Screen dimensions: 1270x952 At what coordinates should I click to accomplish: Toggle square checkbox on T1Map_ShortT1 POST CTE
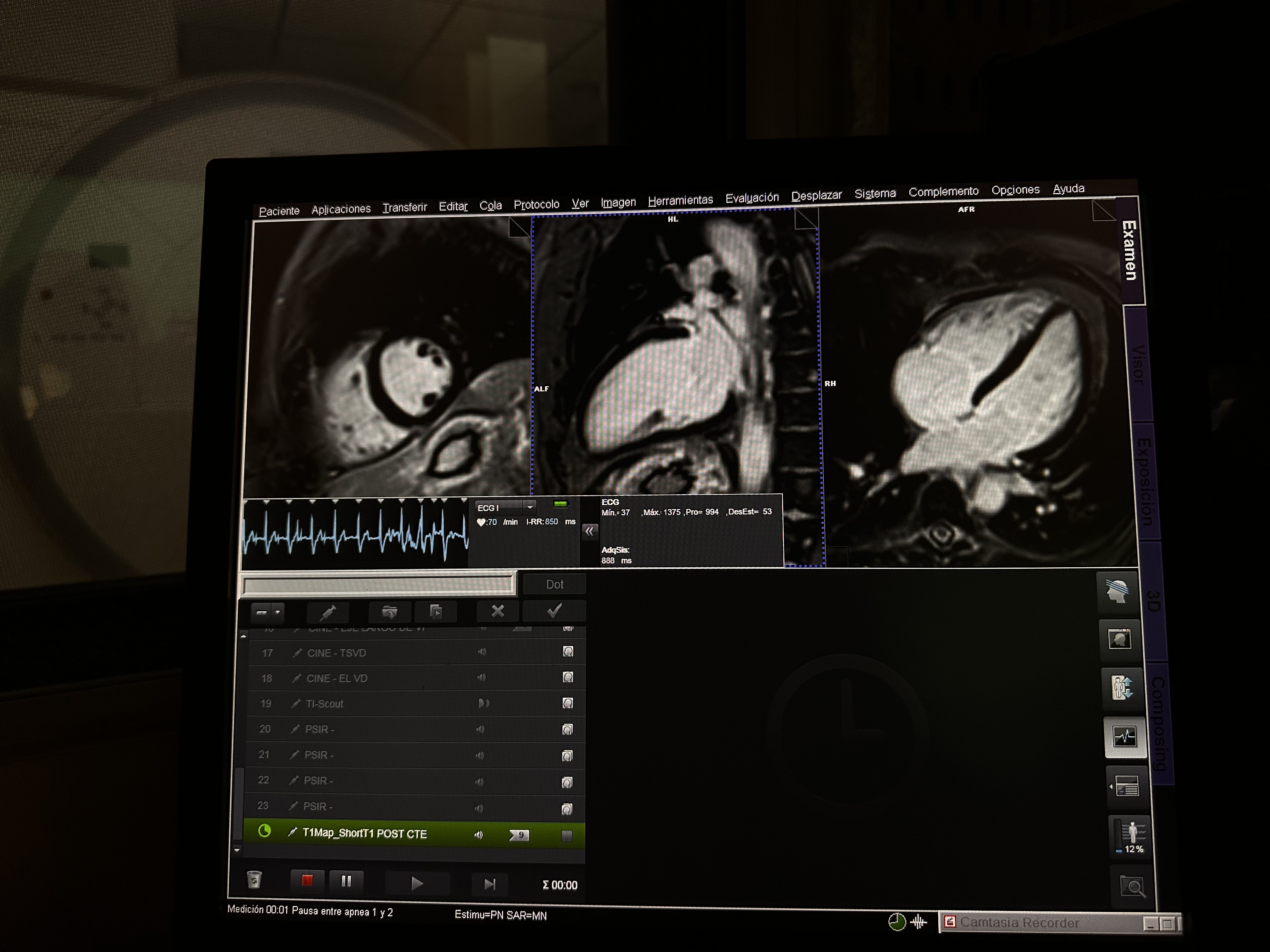[x=567, y=835]
